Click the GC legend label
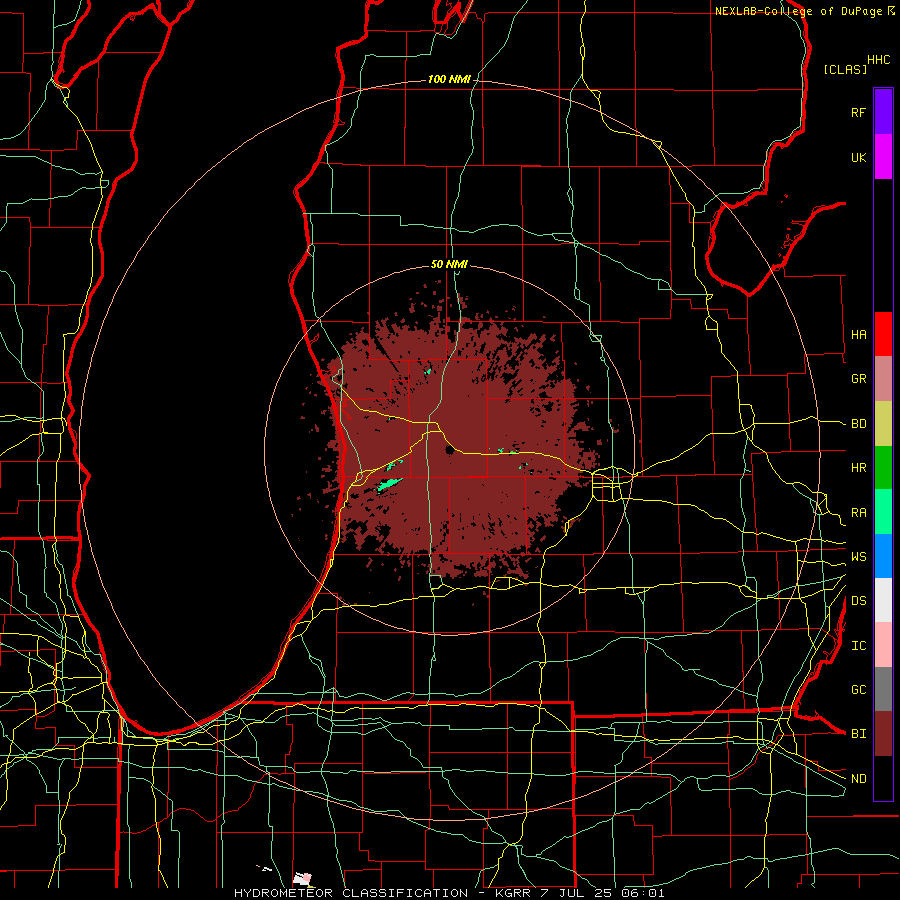Screen dimensions: 900x900 tap(858, 690)
